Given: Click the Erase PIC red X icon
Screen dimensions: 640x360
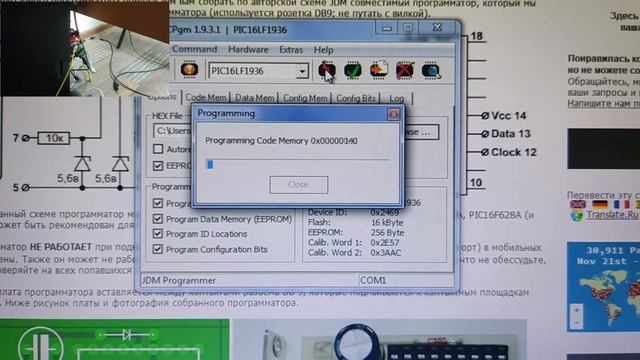Looking at the screenshot, I should 404,70.
